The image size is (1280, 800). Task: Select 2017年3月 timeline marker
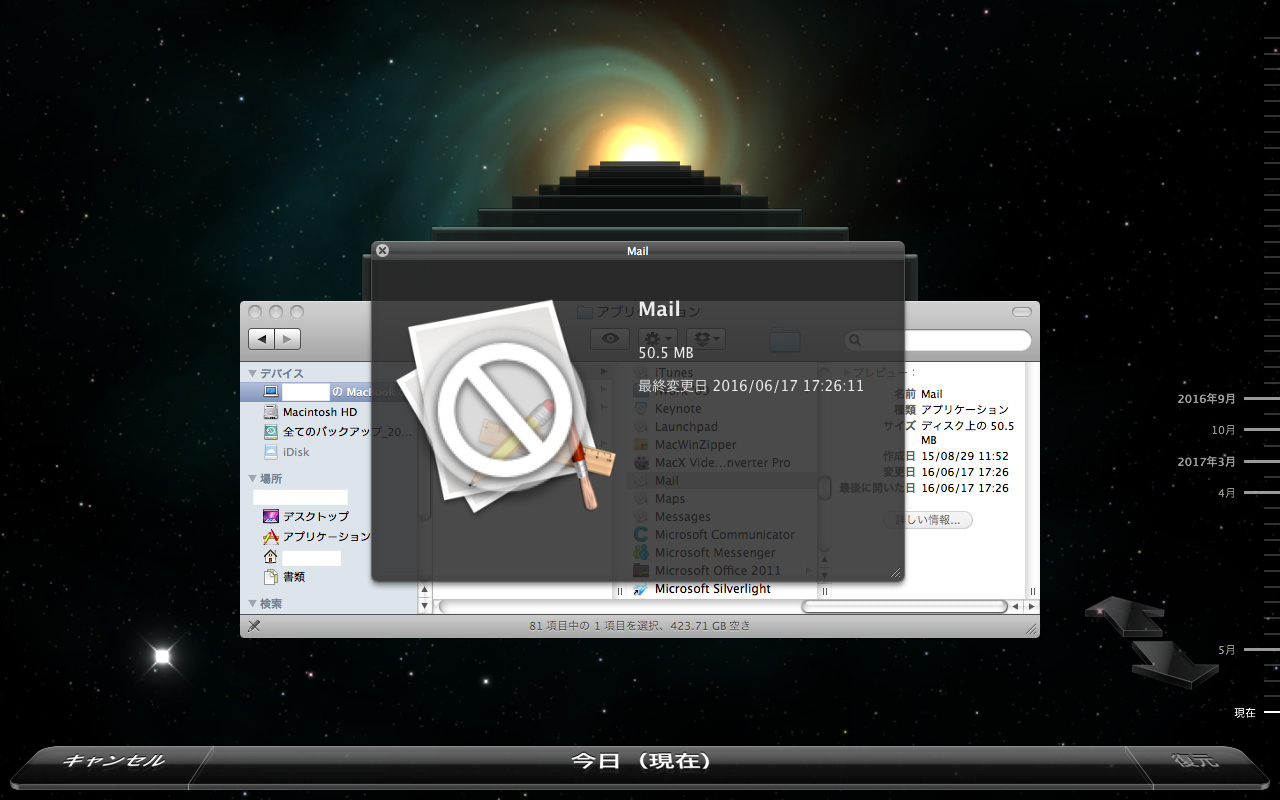pyautogui.click(x=1207, y=462)
